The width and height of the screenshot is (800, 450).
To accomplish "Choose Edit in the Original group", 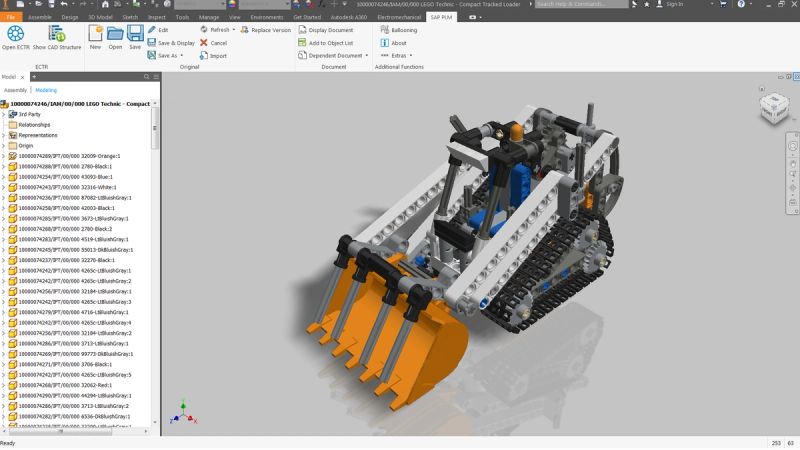I will coord(158,30).
